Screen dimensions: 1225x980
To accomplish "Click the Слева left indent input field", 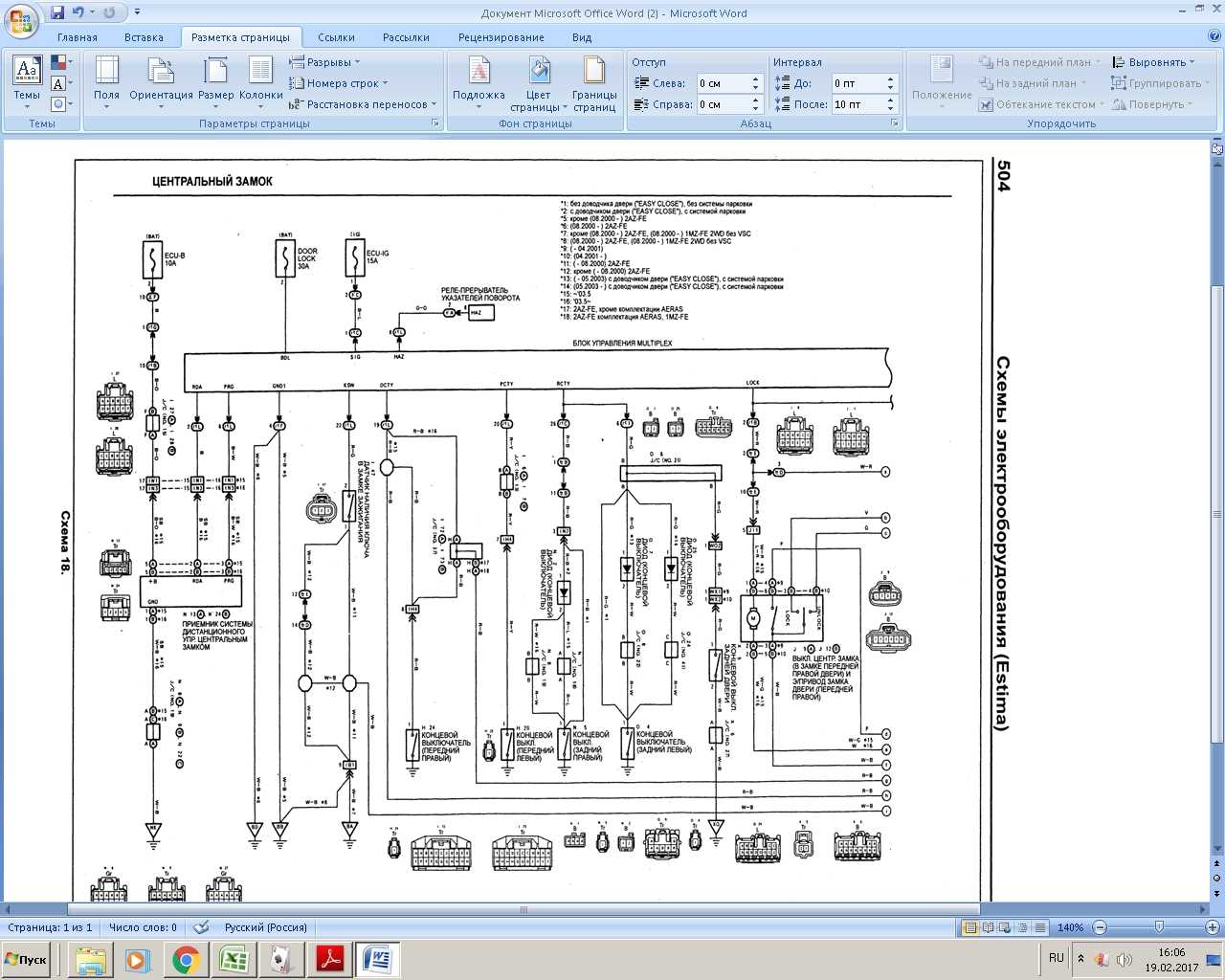I will 728,83.
